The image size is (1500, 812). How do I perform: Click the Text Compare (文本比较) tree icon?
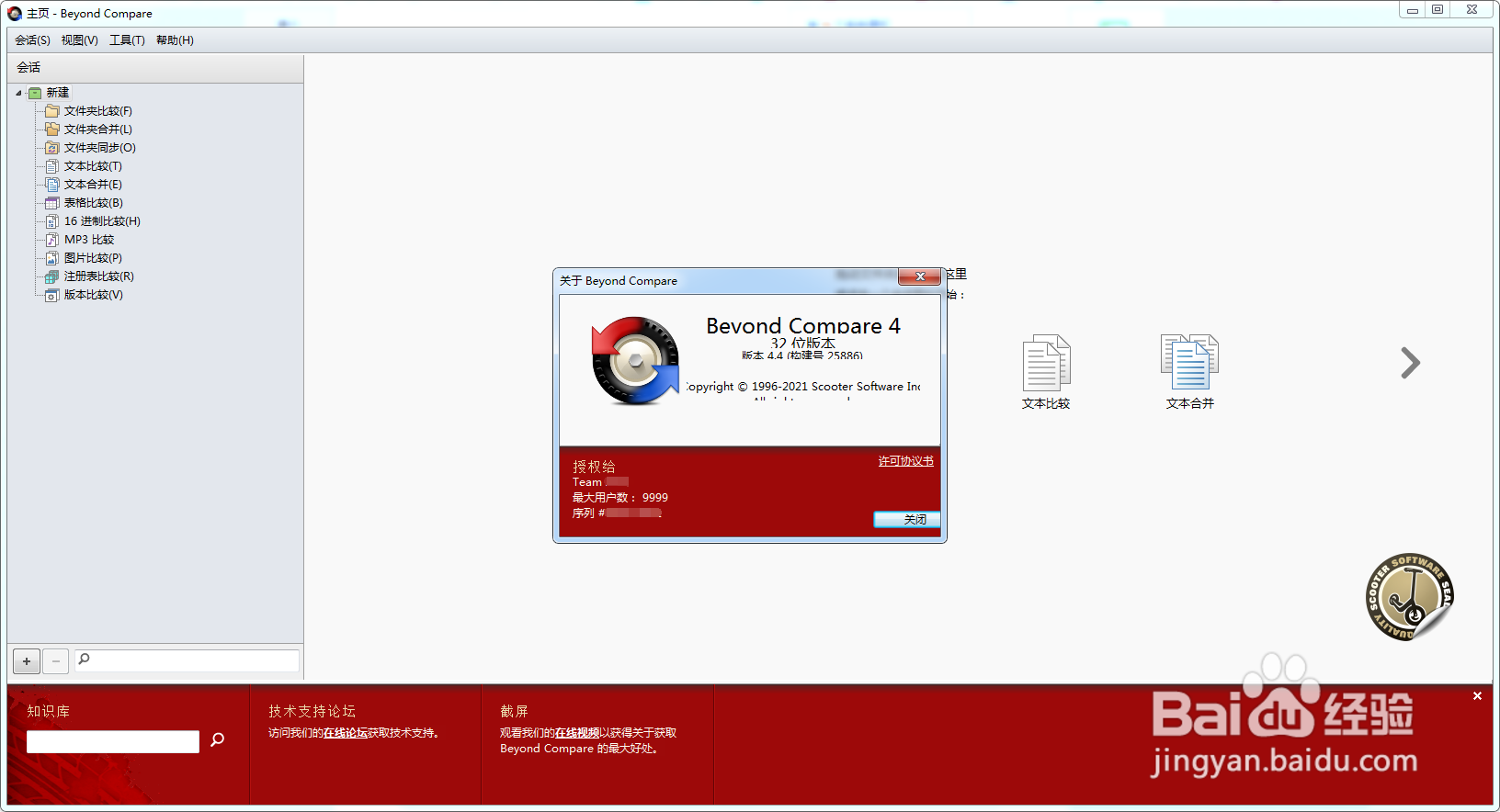coord(52,166)
